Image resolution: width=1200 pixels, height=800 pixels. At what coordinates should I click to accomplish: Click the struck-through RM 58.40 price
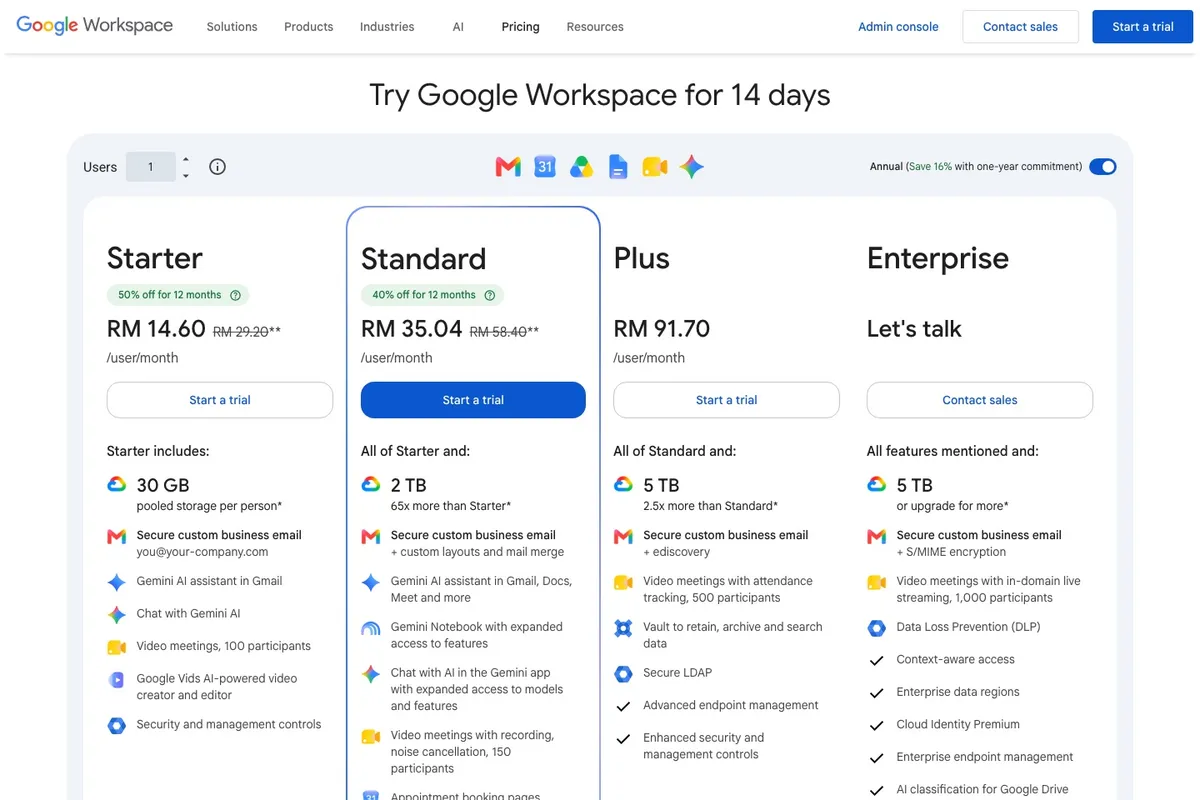click(x=498, y=332)
